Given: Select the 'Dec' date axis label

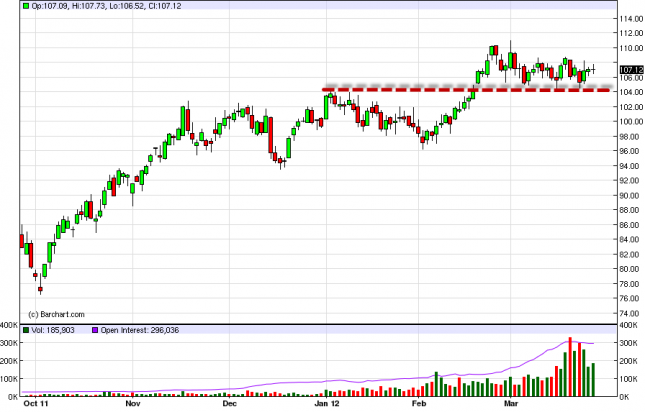Looking at the screenshot, I should tap(230, 404).
